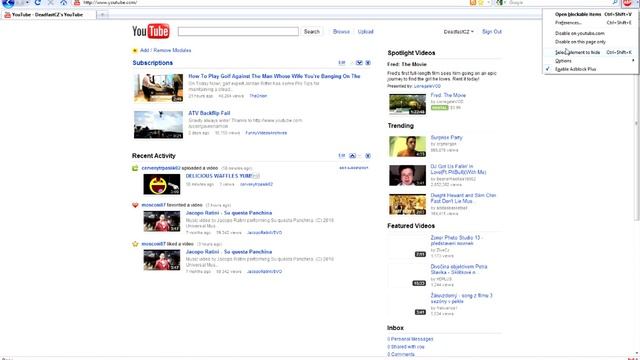640x360 pixels.
Task: Click the Surprise Party video thumbnail
Action: coord(407,147)
